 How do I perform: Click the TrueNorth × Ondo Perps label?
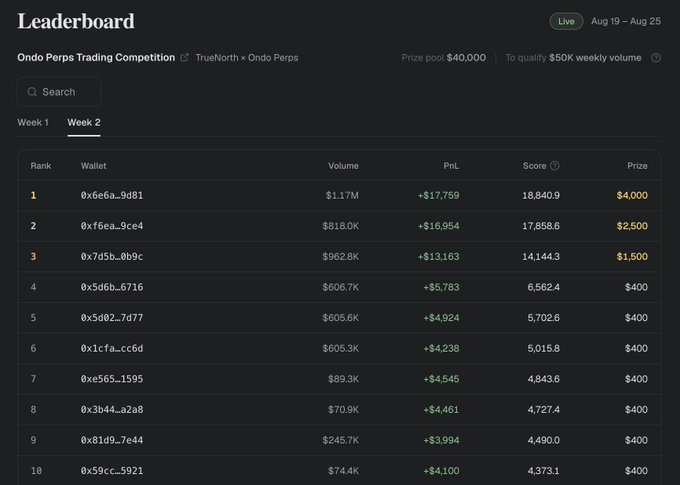click(247, 58)
